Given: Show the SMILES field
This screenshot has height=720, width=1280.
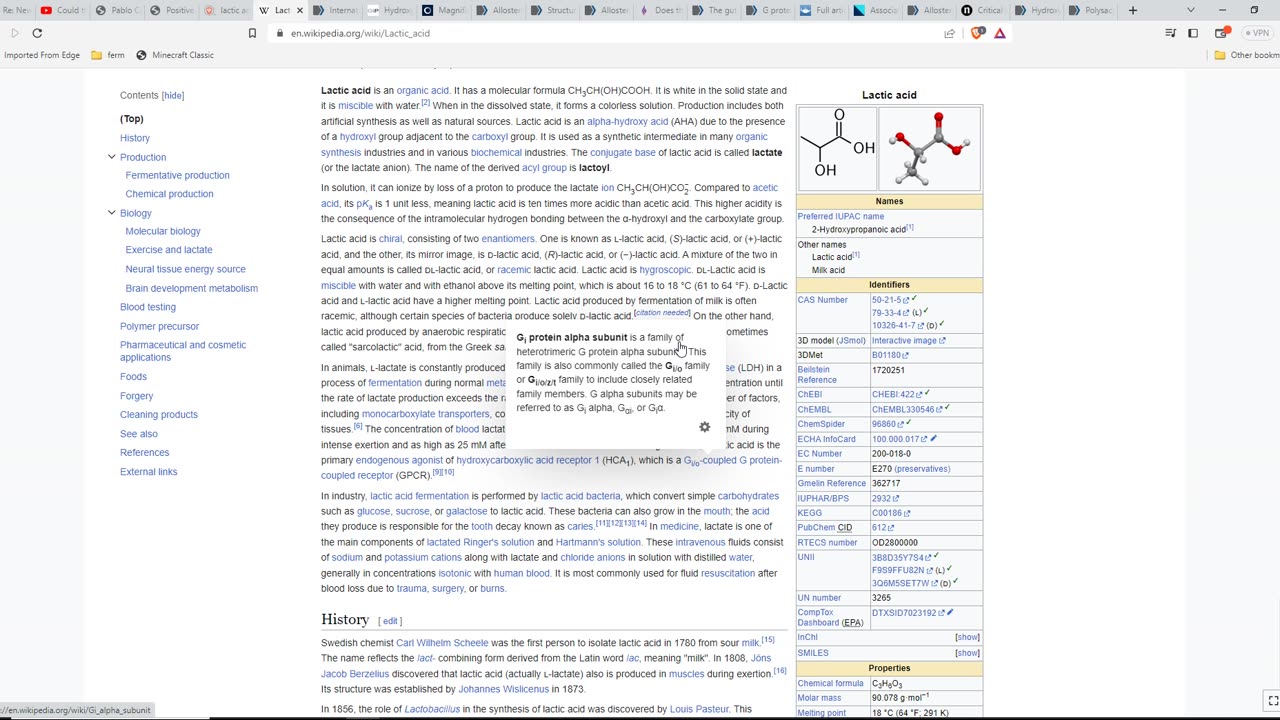Looking at the screenshot, I should (x=967, y=653).
